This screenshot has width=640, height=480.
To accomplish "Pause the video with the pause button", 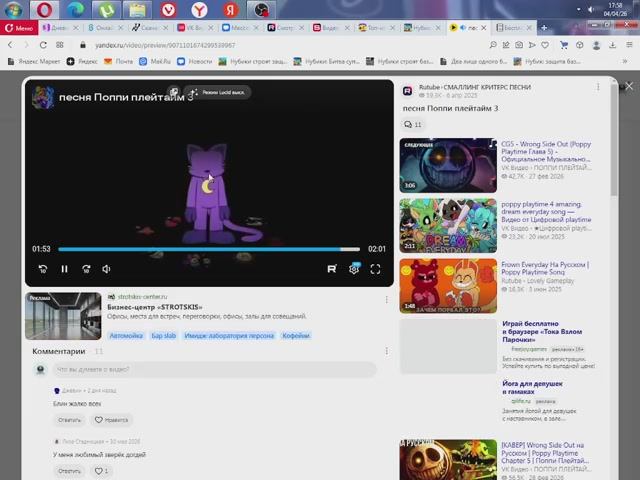I will pos(64,269).
